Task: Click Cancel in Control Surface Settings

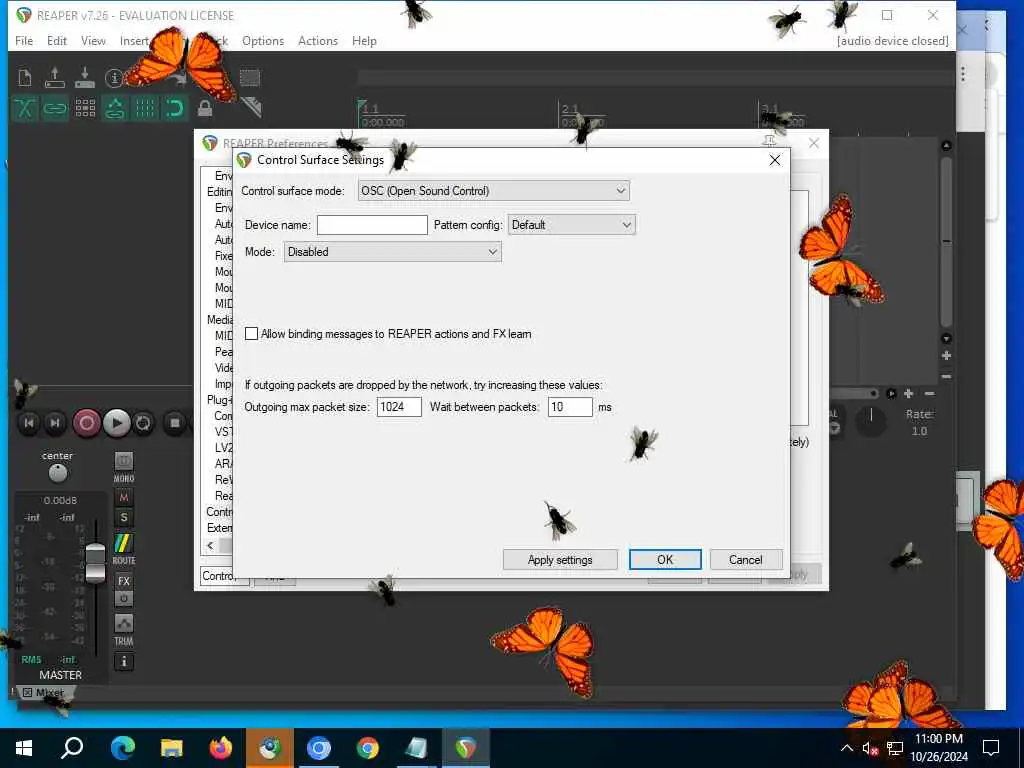Action: (x=745, y=560)
